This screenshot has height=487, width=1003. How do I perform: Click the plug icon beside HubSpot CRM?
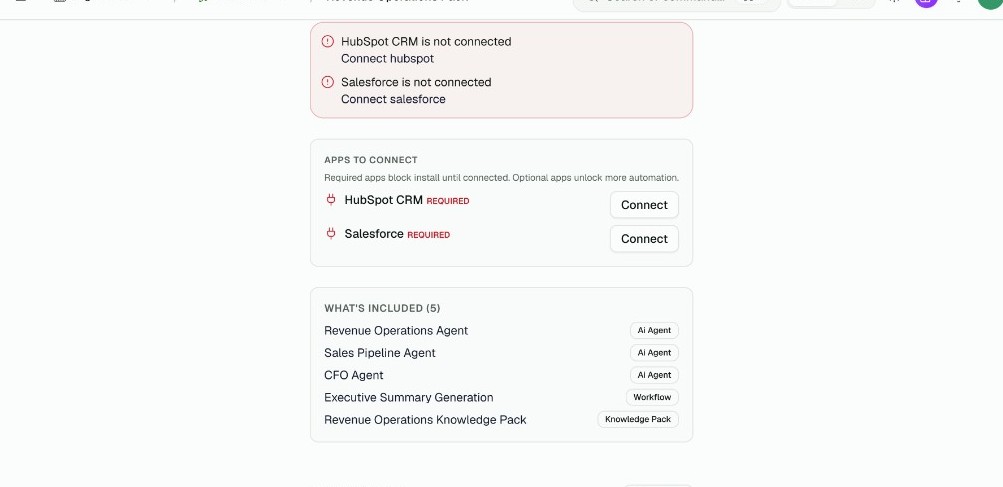click(331, 200)
